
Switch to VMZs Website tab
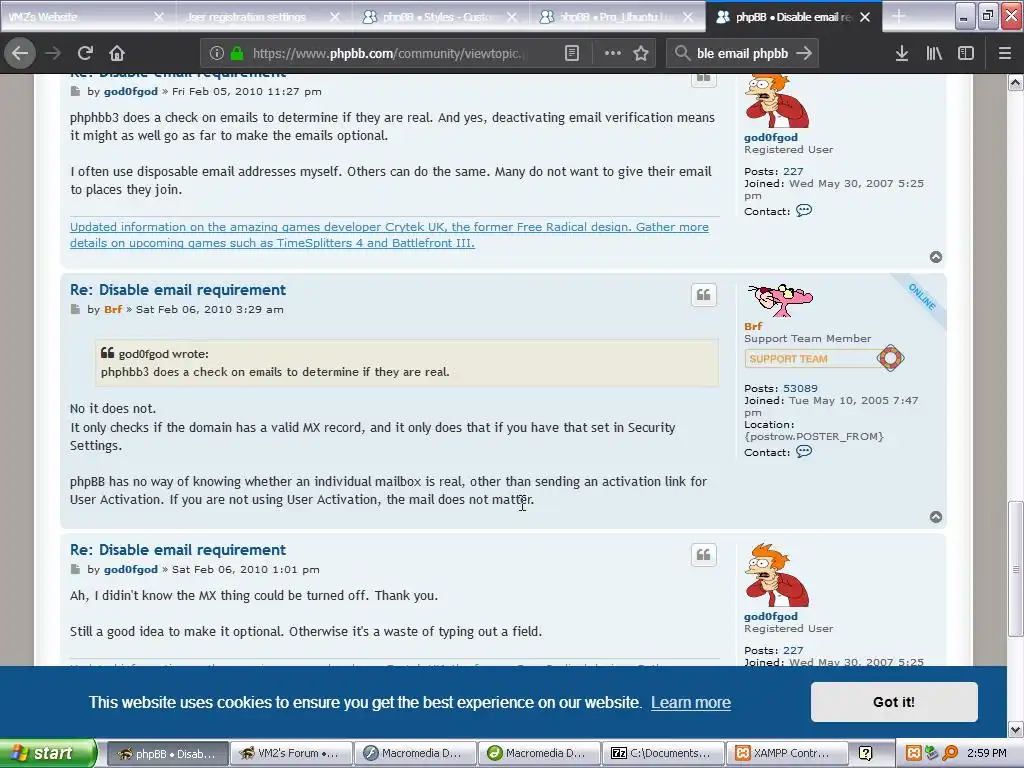pos(78,17)
